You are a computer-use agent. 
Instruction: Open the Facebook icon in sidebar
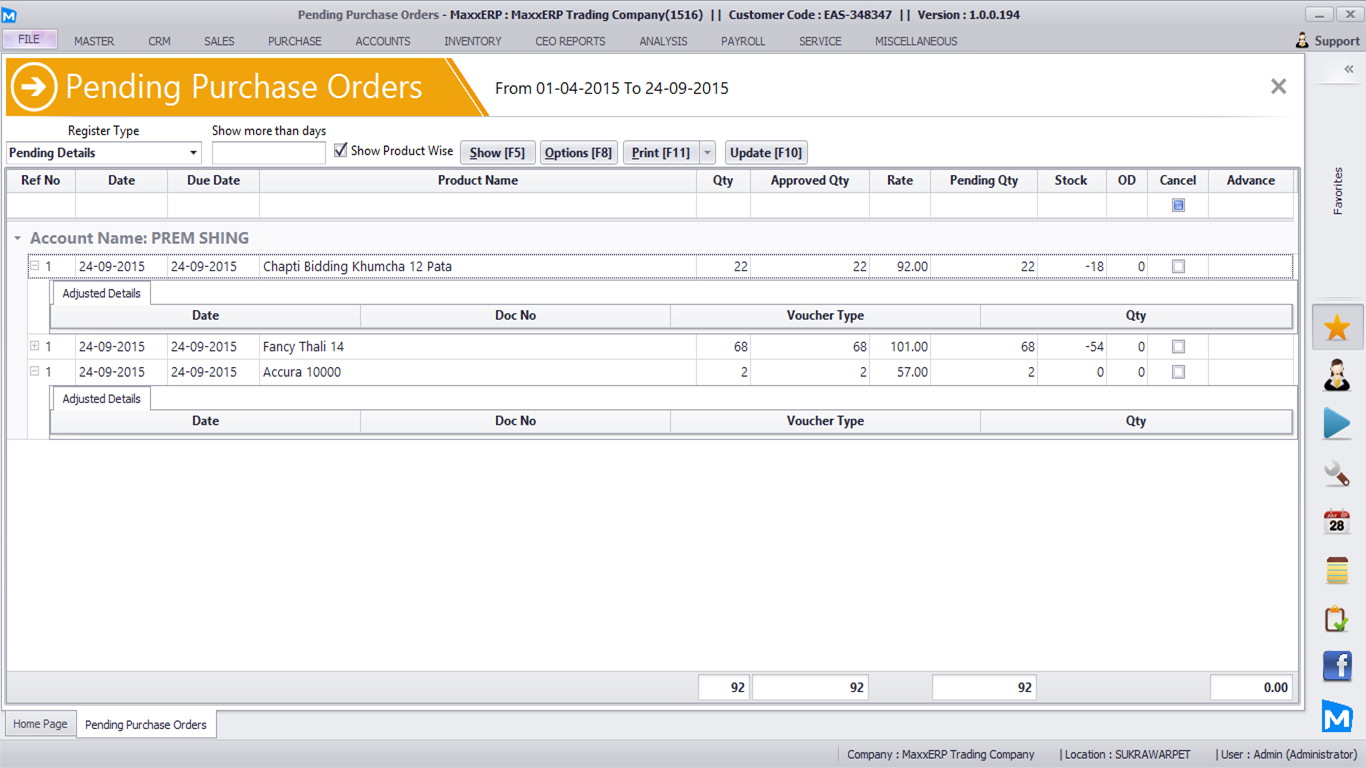[x=1337, y=666]
